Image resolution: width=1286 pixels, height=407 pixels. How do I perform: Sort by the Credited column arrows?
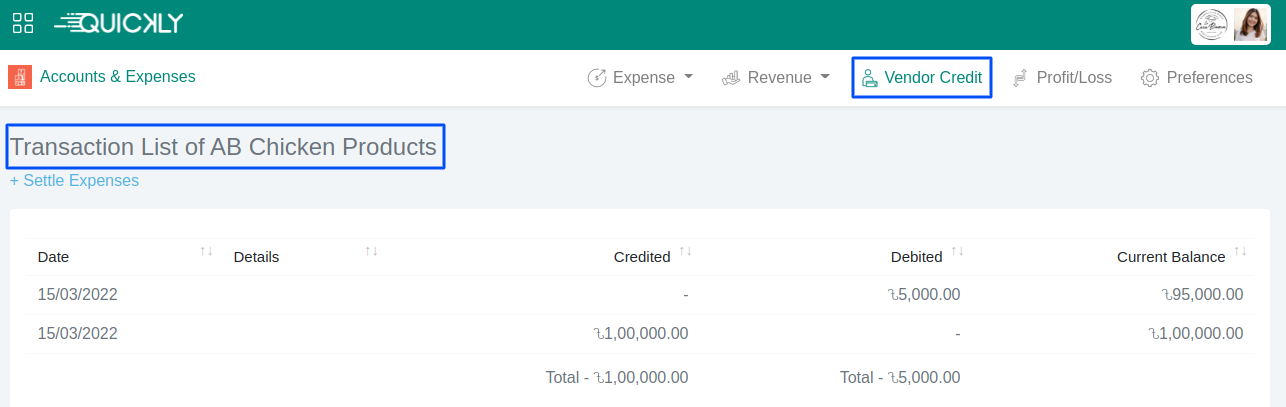click(x=685, y=251)
